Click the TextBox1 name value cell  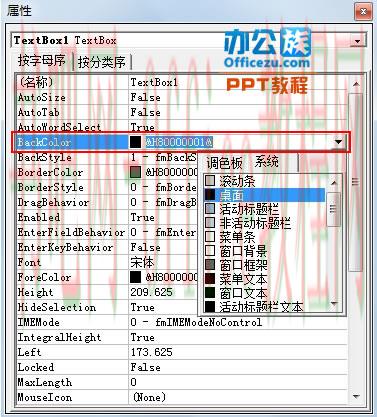(x=238, y=82)
